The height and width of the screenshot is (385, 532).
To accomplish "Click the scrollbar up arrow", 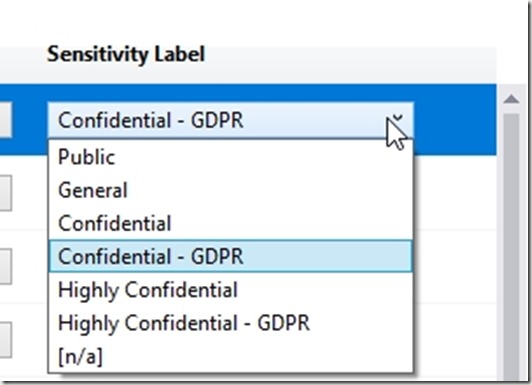I will (511, 99).
